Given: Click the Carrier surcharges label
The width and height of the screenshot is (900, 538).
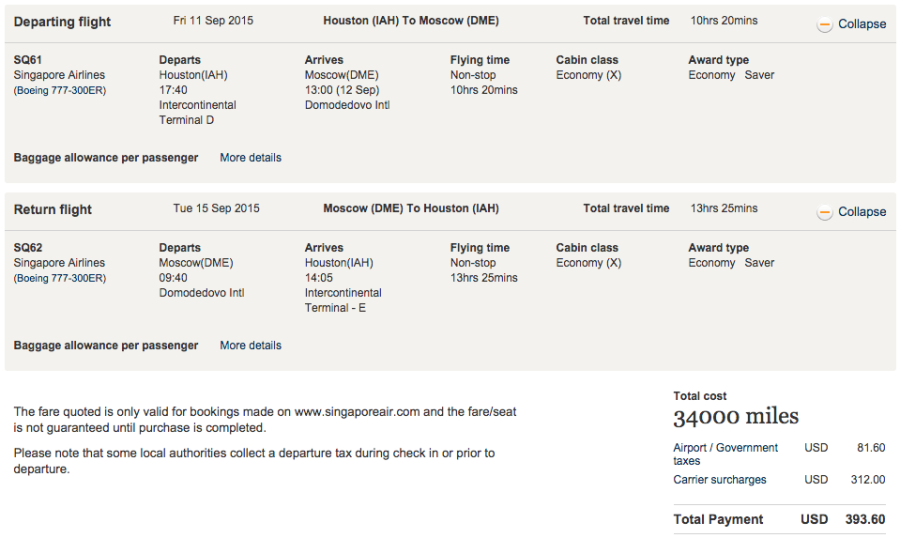Looking at the screenshot, I should pos(719,480).
